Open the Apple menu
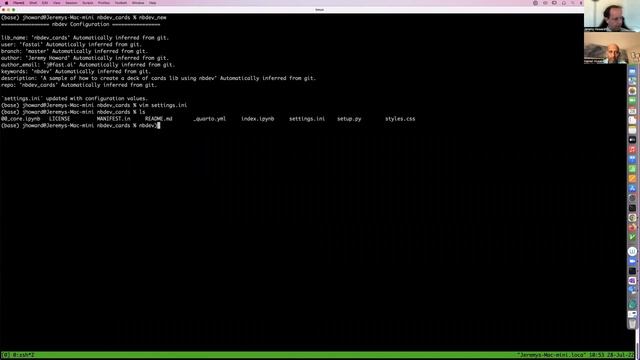Viewport: 640px width, 360px height. click(x=6, y=3)
